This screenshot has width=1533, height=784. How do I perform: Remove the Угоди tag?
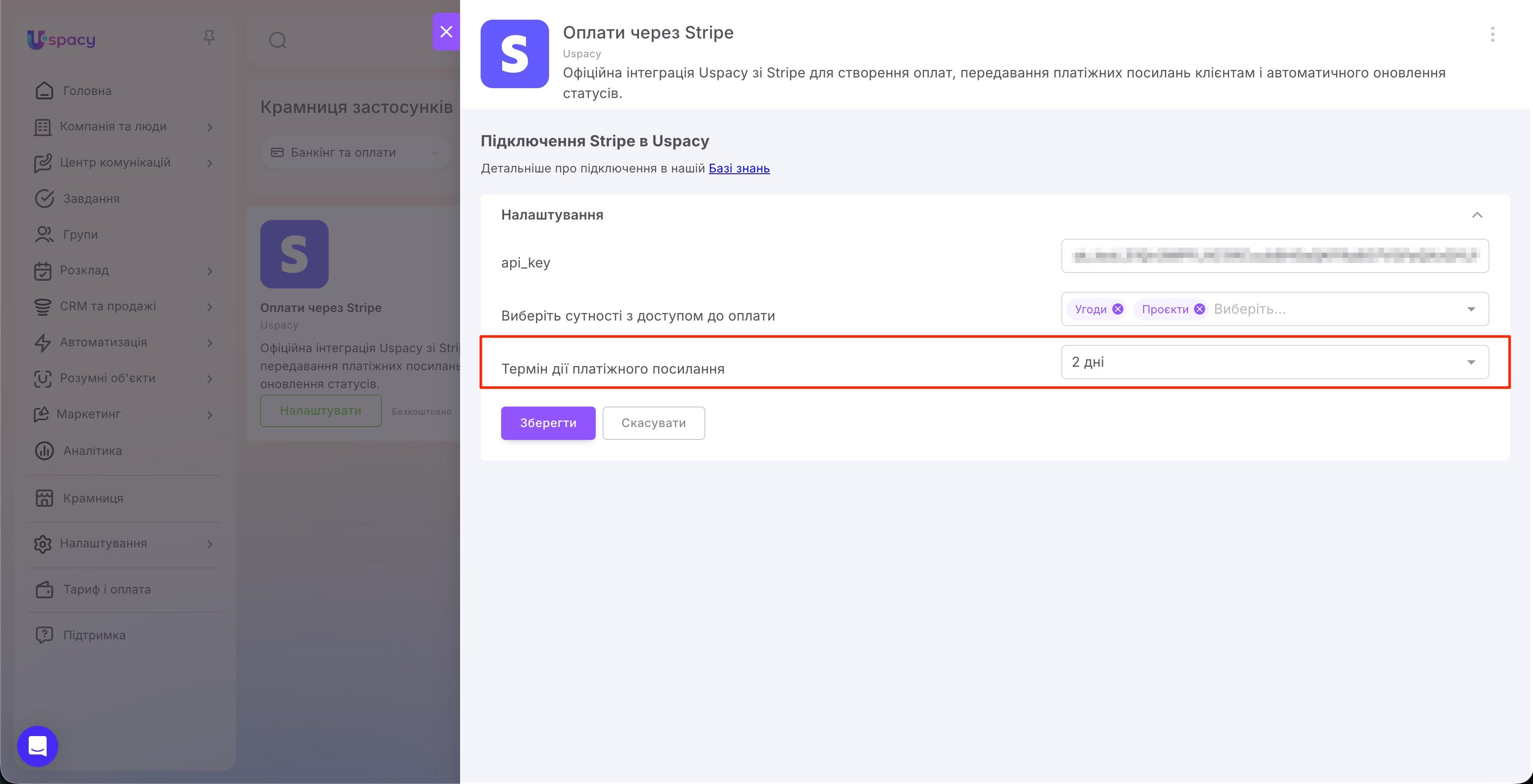click(1117, 309)
